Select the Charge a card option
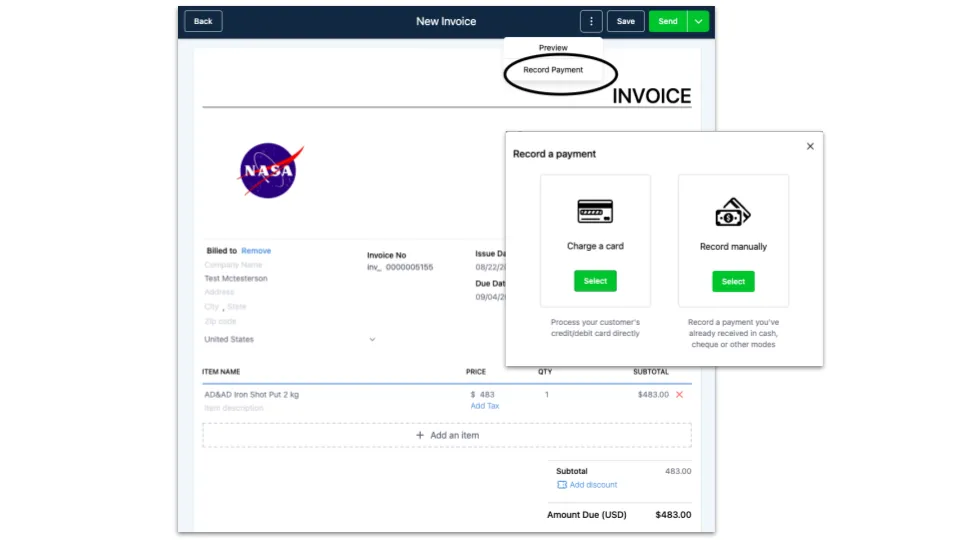Viewport: 960px width, 540px height. (595, 281)
